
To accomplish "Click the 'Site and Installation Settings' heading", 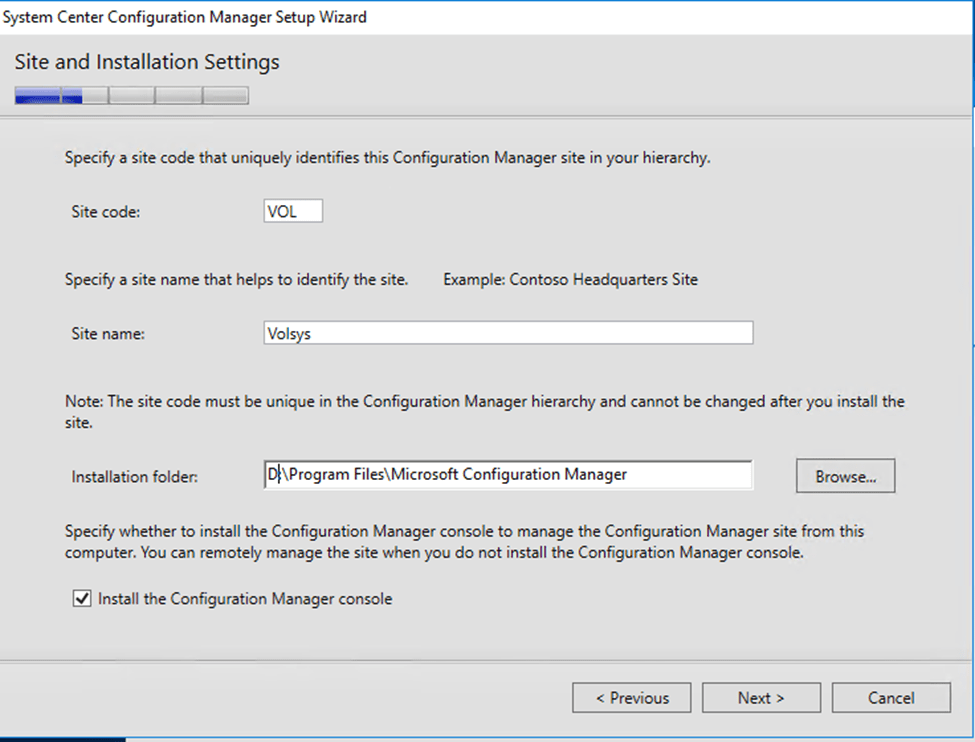I will (147, 62).
